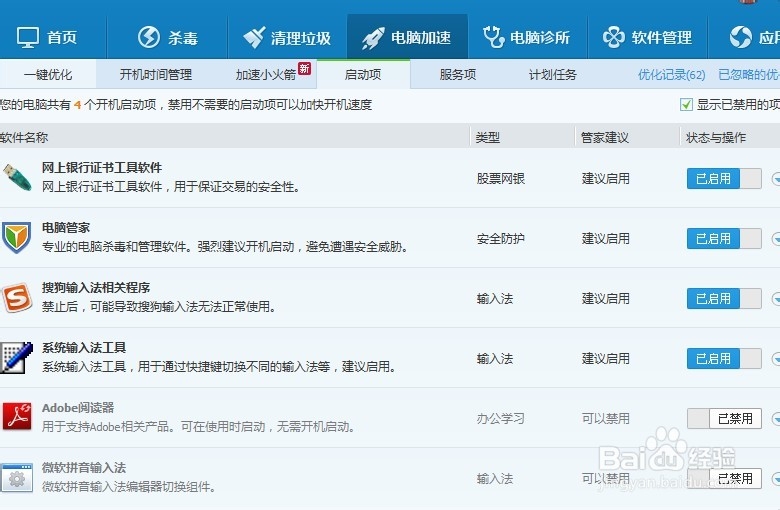Click the 搜狗输入法 S icon
This screenshot has height=510, width=780.
(17, 298)
